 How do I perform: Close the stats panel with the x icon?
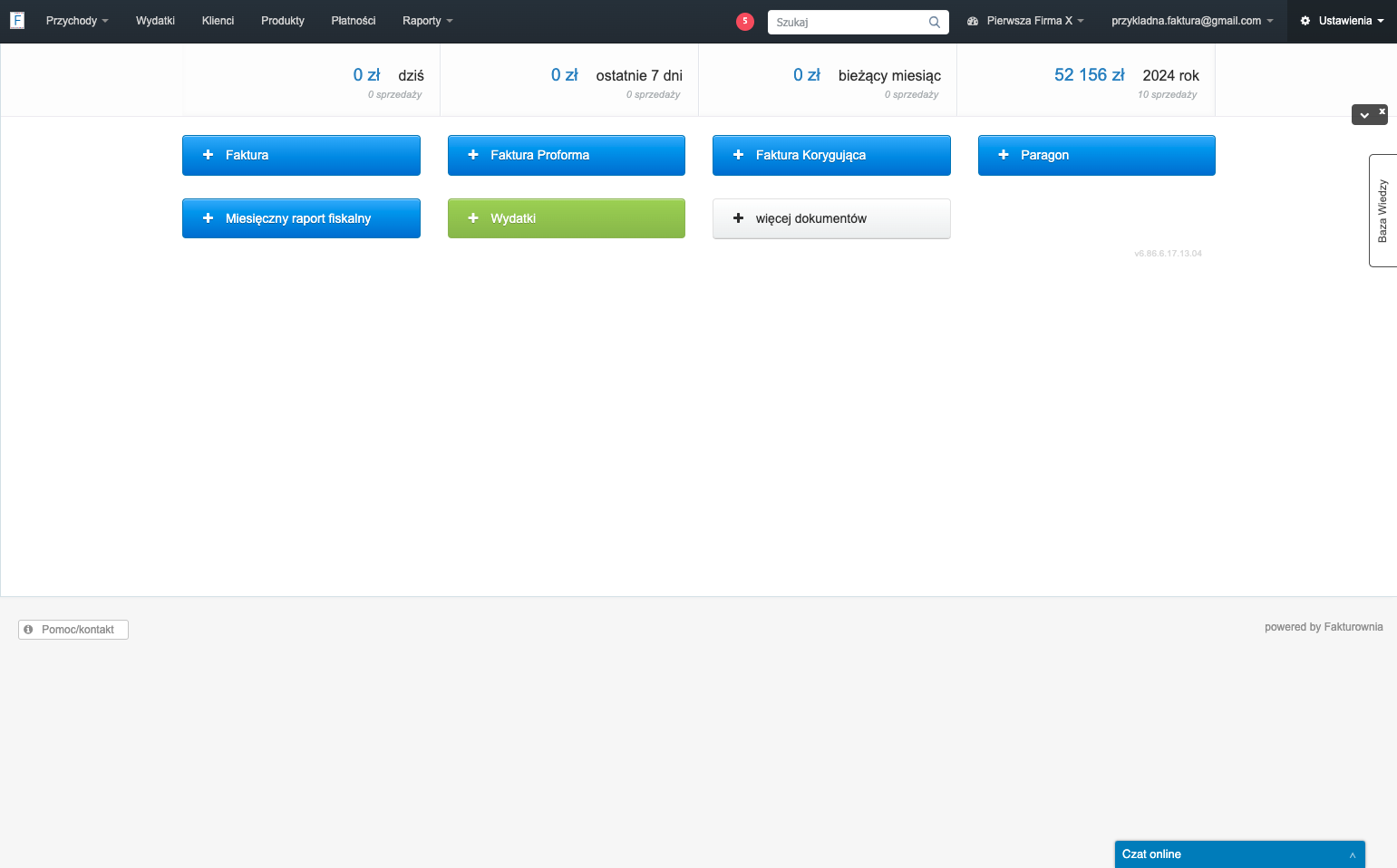(1382, 111)
